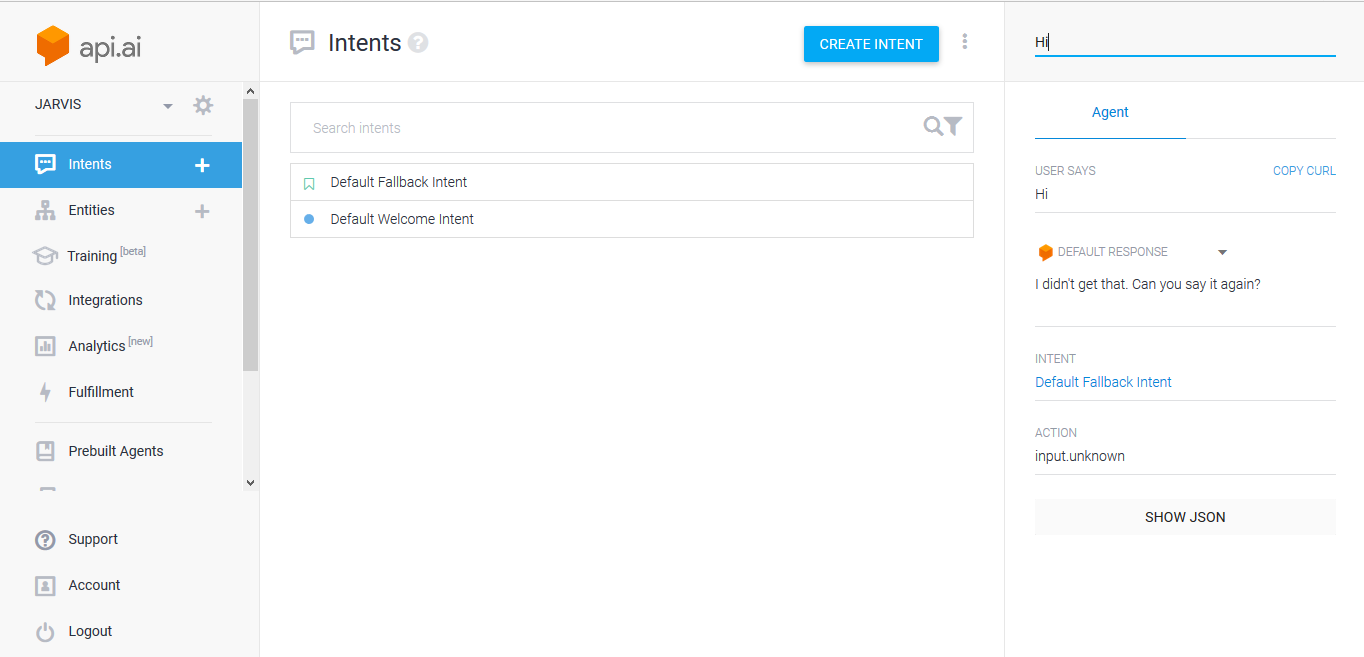The width and height of the screenshot is (1364, 657).
Task: Toggle priority dot on Default Welcome Intent
Action: click(308, 218)
